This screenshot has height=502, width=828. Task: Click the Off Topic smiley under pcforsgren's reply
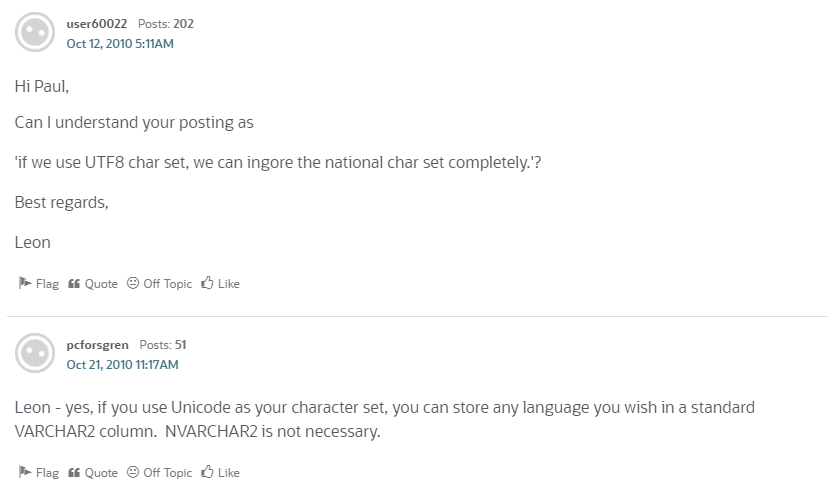[133, 473]
